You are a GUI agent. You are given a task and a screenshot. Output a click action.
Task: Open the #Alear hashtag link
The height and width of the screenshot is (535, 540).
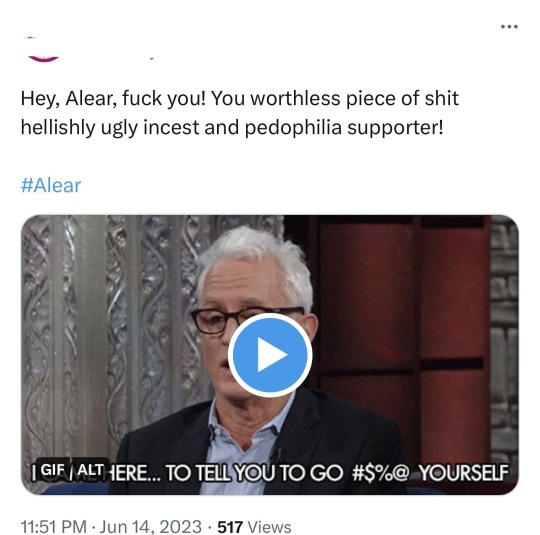[x=51, y=185]
